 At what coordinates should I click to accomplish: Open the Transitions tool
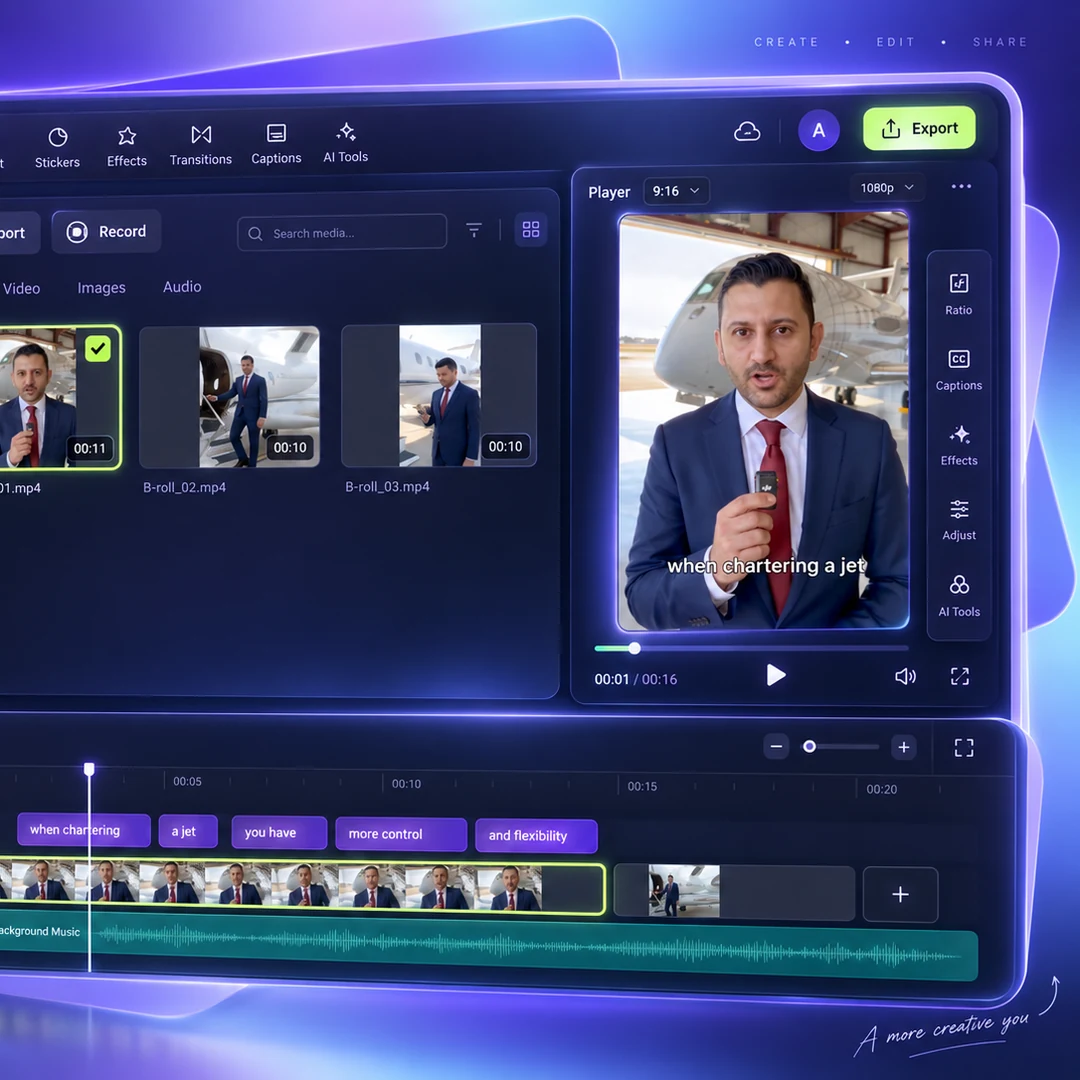tap(200, 145)
